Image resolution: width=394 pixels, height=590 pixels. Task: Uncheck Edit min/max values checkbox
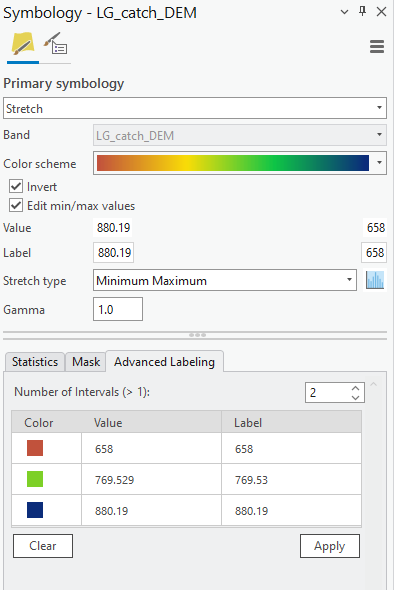point(16,205)
